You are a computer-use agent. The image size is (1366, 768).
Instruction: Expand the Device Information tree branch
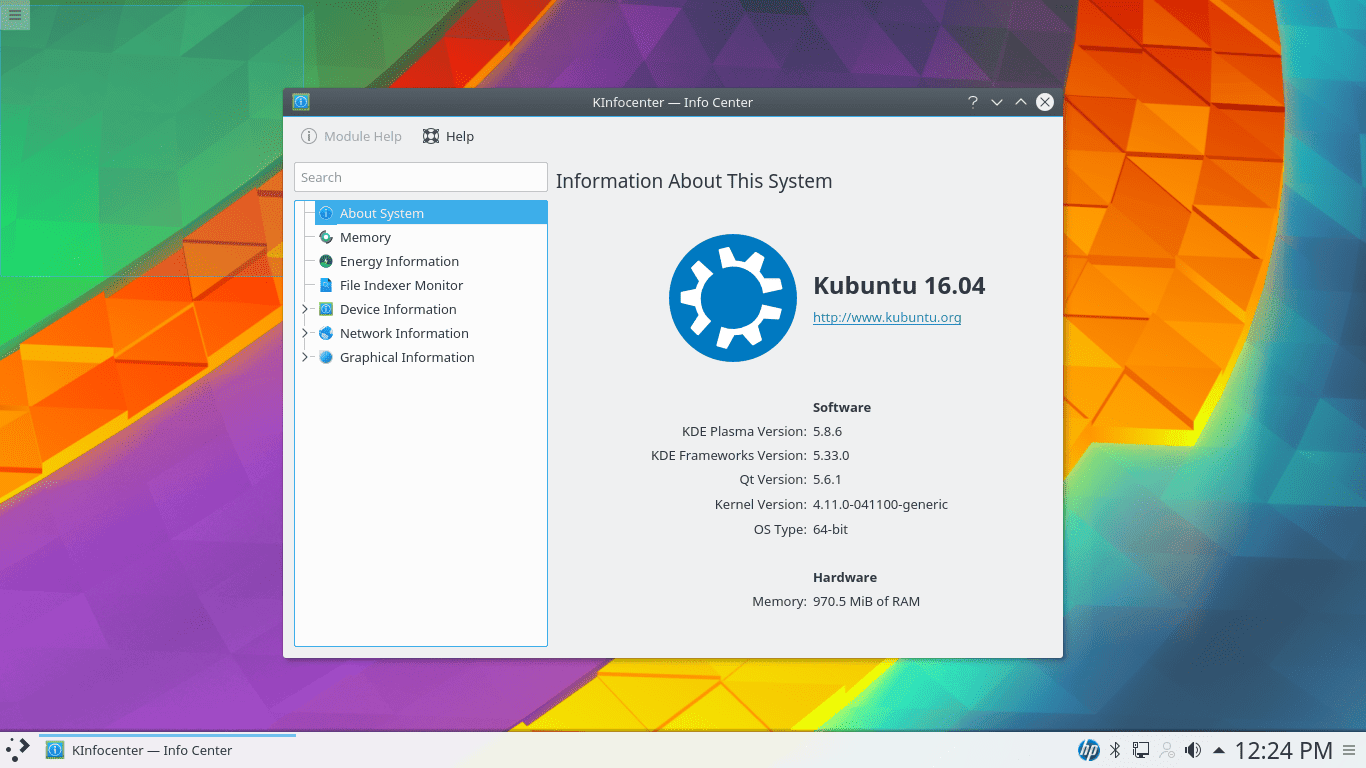click(305, 309)
